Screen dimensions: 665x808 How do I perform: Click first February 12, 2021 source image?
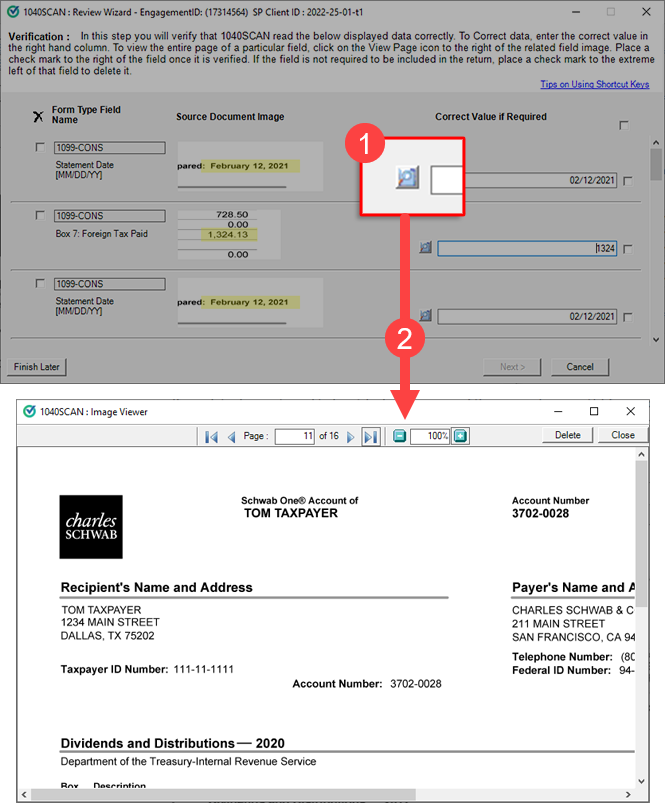click(x=250, y=166)
